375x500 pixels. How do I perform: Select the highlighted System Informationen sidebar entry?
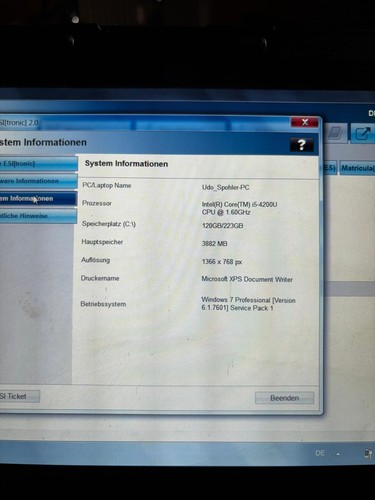(x=38, y=198)
